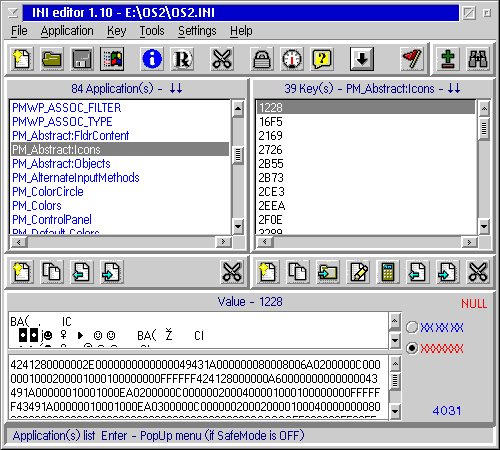The image size is (500, 450).
Task: Select key 2B55 in key list
Action: [x=366, y=164]
